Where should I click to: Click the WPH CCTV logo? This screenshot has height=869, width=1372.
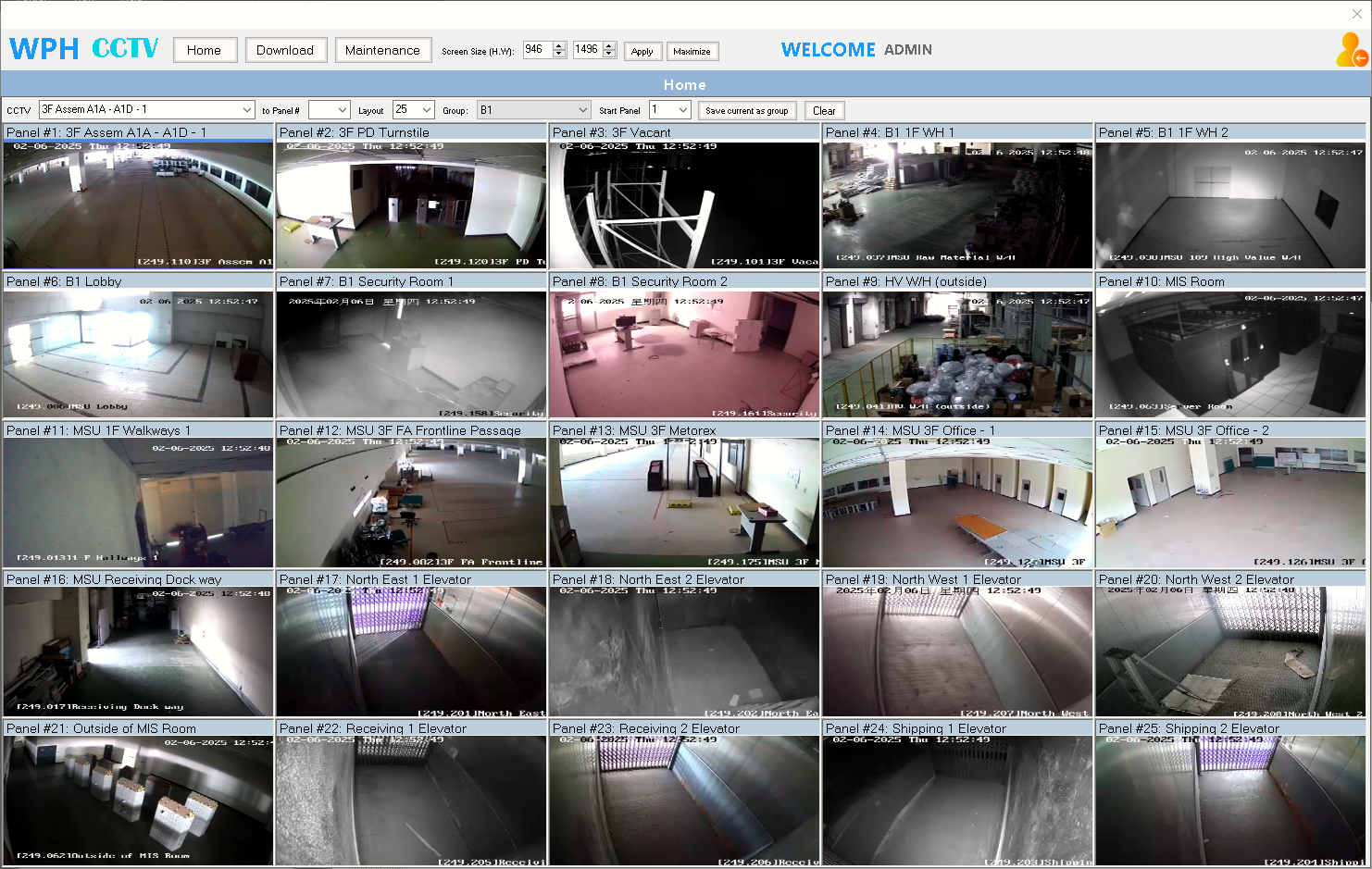point(84,49)
